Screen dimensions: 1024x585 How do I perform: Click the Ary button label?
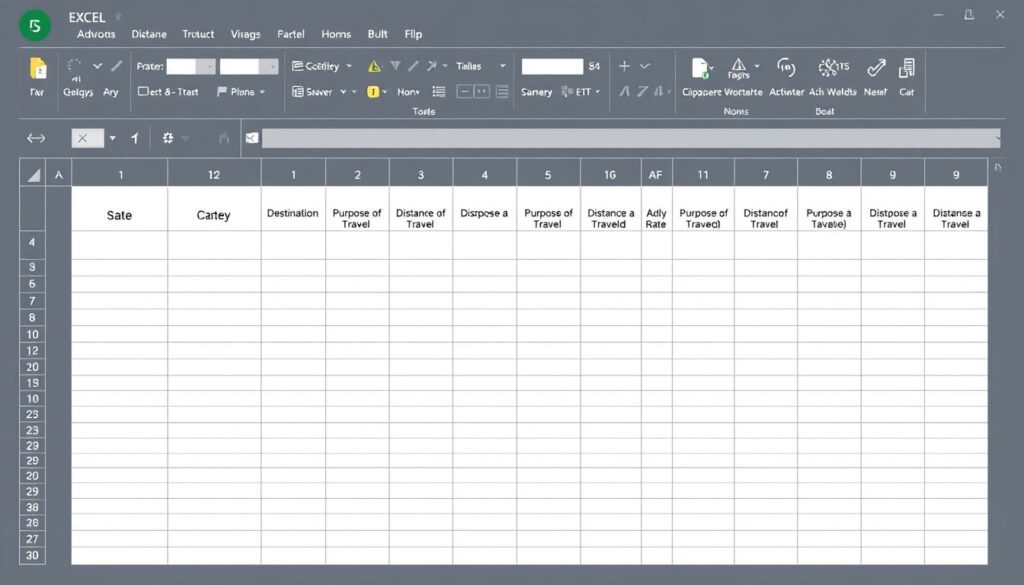(x=110, y=92)
